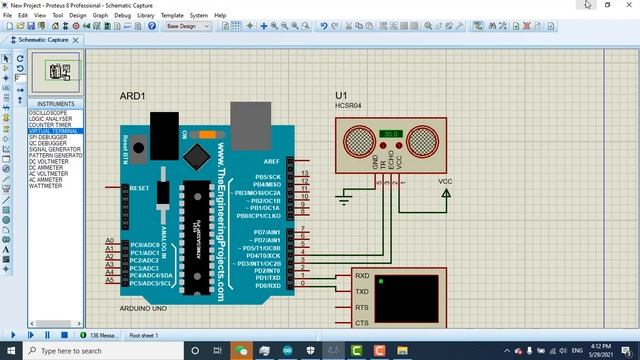
Task: Select the Component Mode tool
Action: [6, 68]
